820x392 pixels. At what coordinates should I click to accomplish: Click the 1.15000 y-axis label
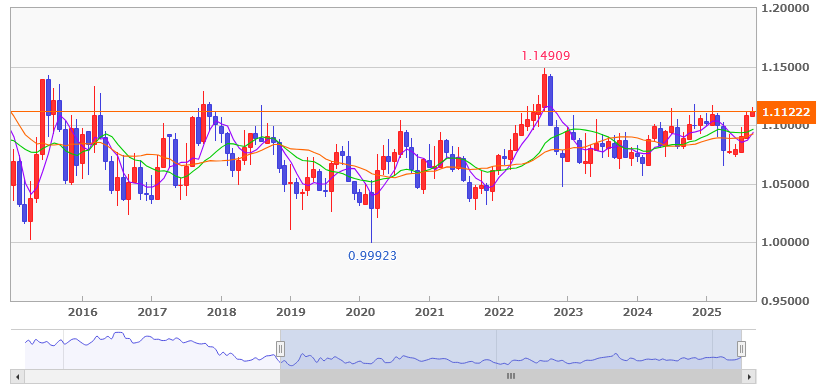786,67
